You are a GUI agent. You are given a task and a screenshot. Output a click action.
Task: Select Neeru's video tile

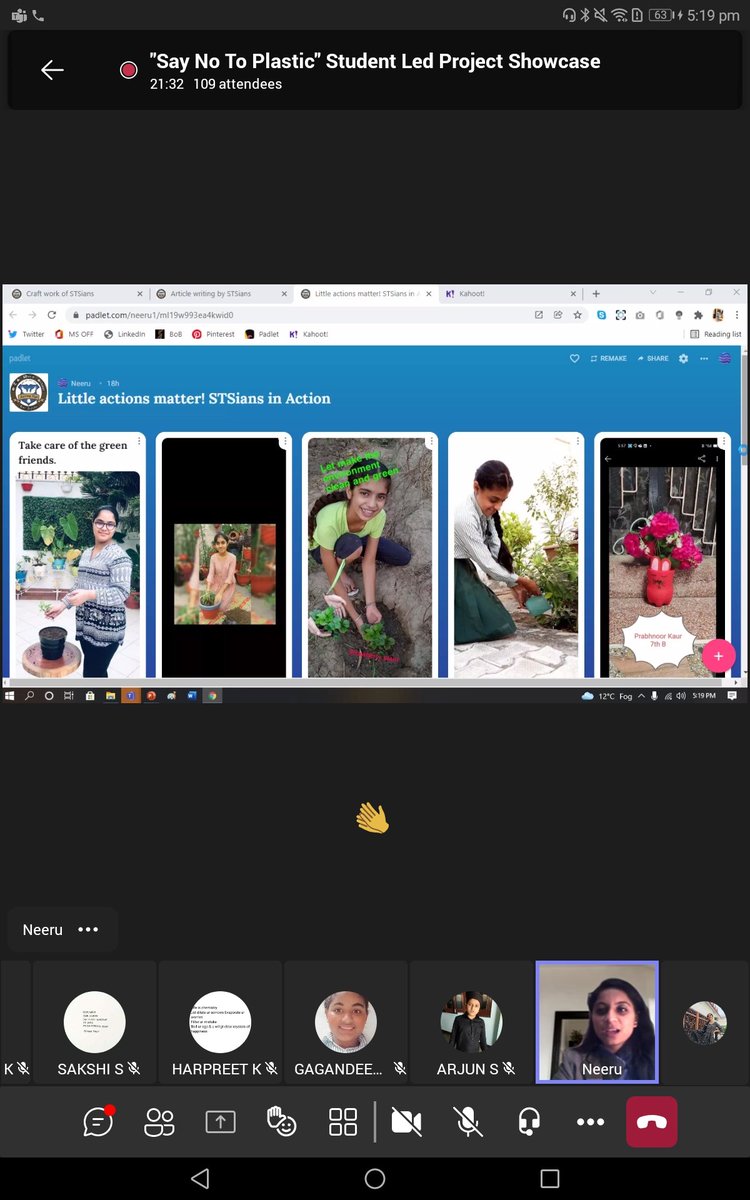[597, 1022]
